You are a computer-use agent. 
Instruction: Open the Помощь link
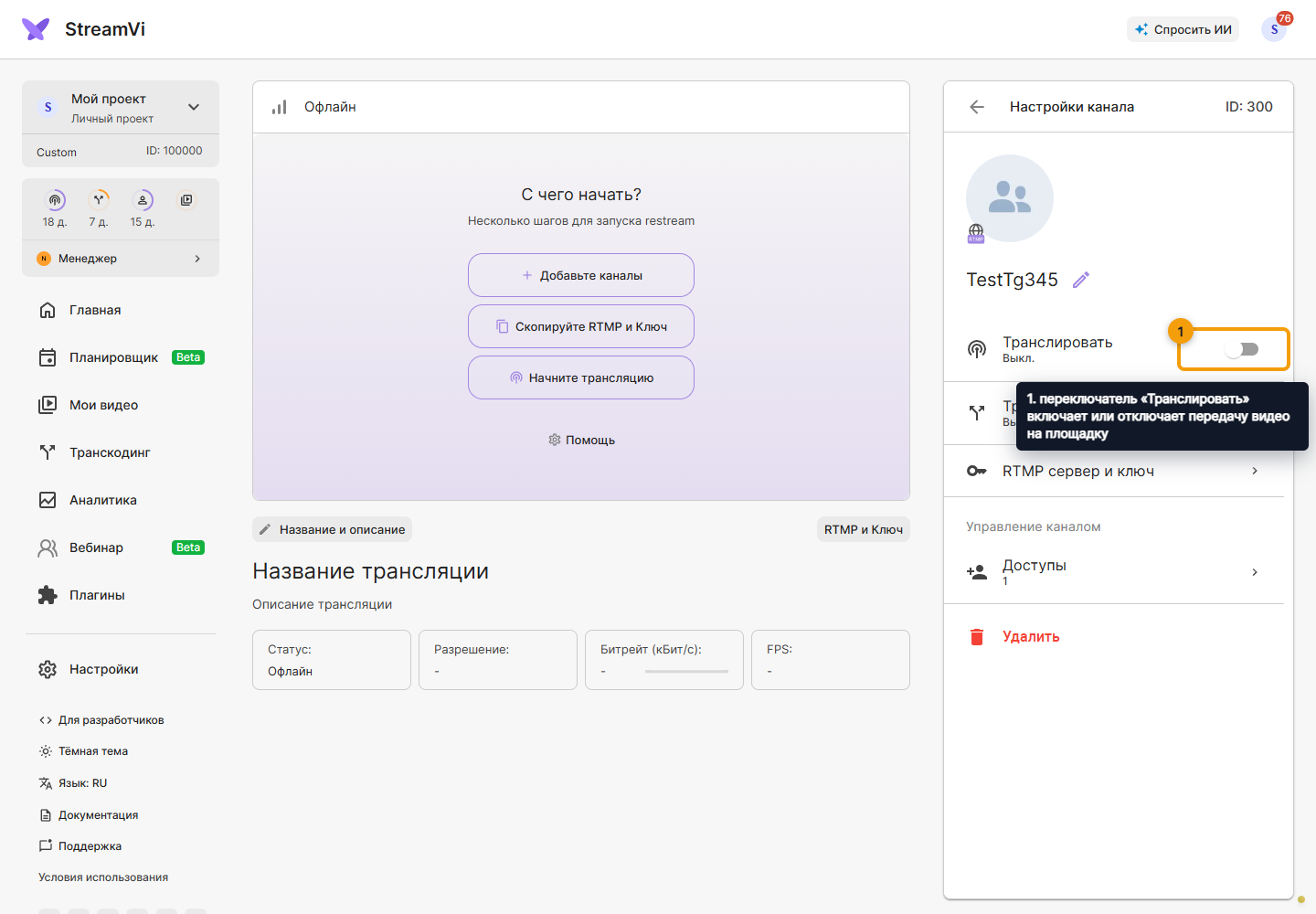581,440
